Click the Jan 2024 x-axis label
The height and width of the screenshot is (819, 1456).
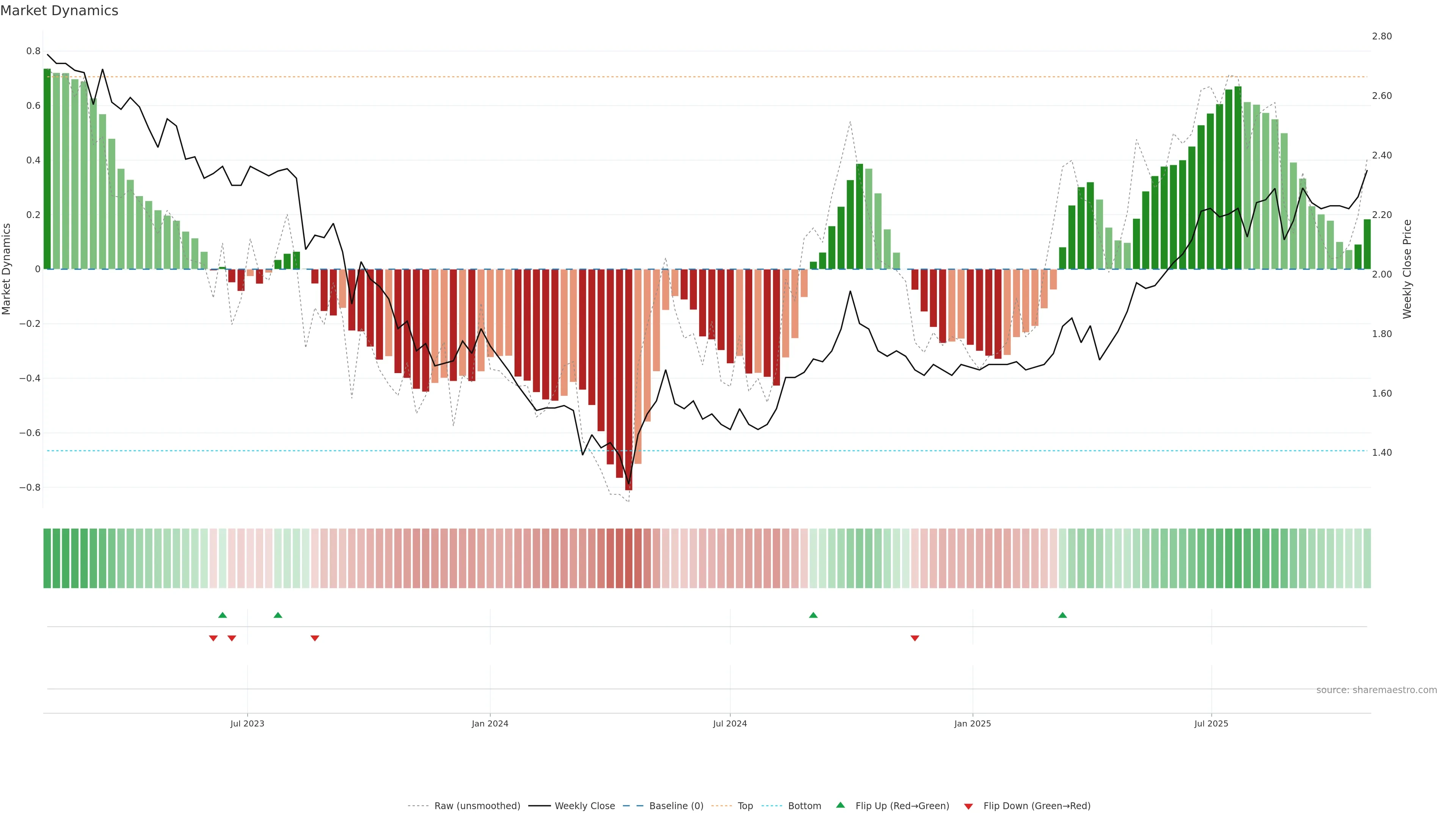490,723
